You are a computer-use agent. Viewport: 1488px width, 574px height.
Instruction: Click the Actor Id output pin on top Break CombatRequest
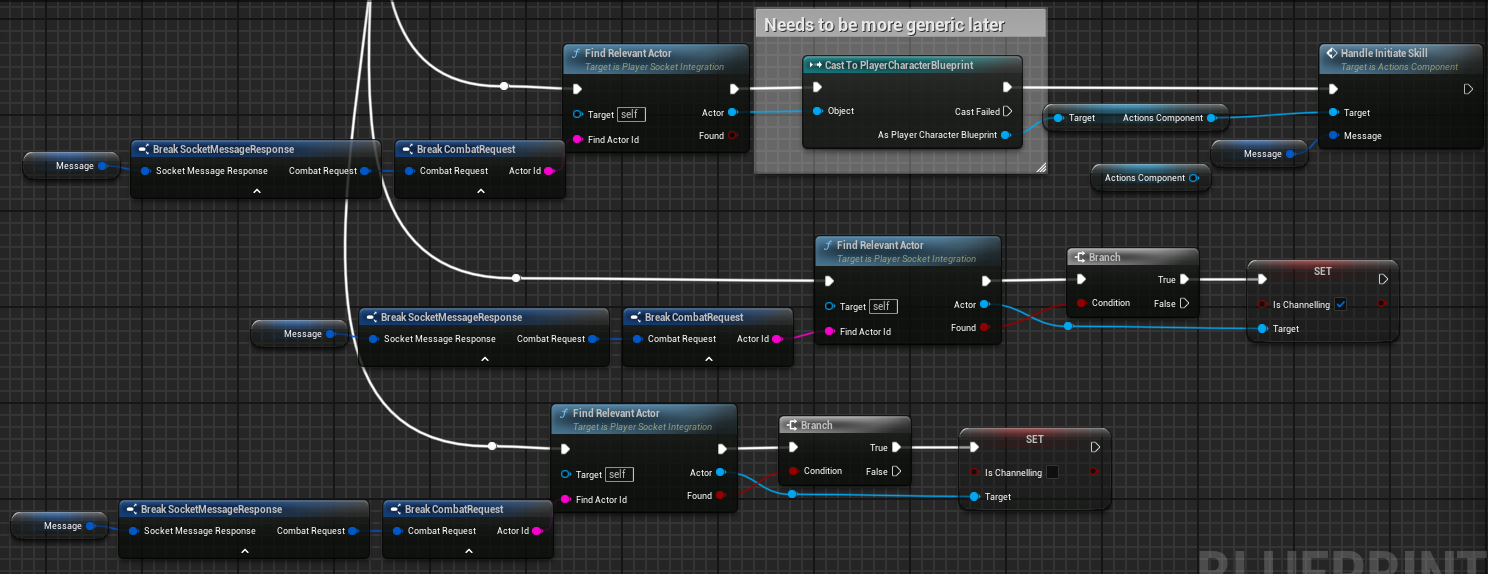point(549,171)
